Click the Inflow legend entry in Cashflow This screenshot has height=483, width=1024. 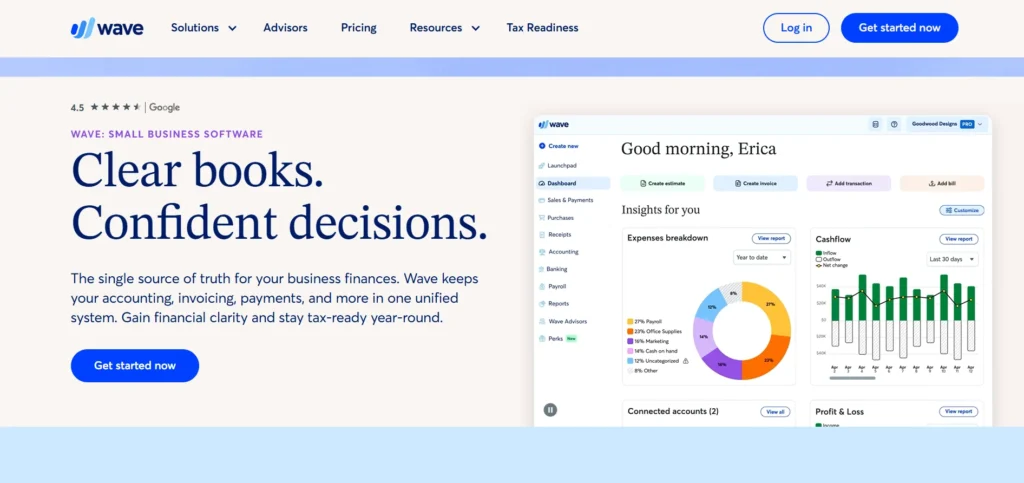tap(826, 253)
